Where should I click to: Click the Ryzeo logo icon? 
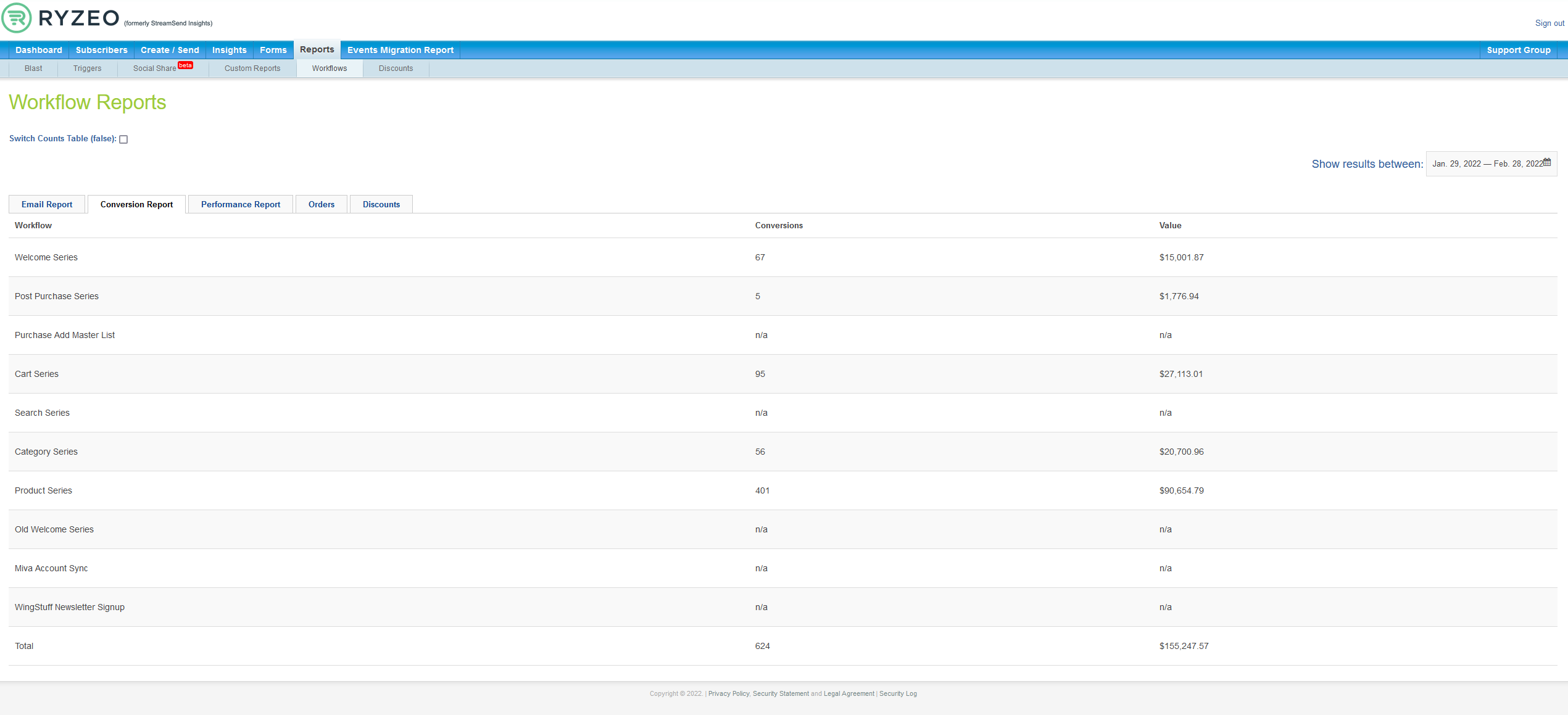point(17,18)
